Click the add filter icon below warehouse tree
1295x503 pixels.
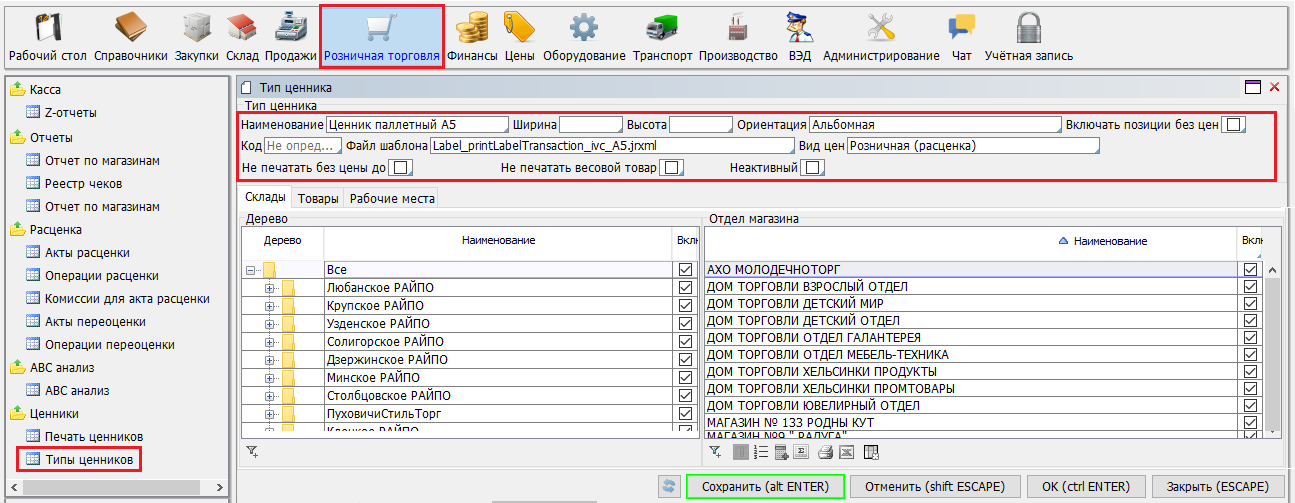[252, 452]
